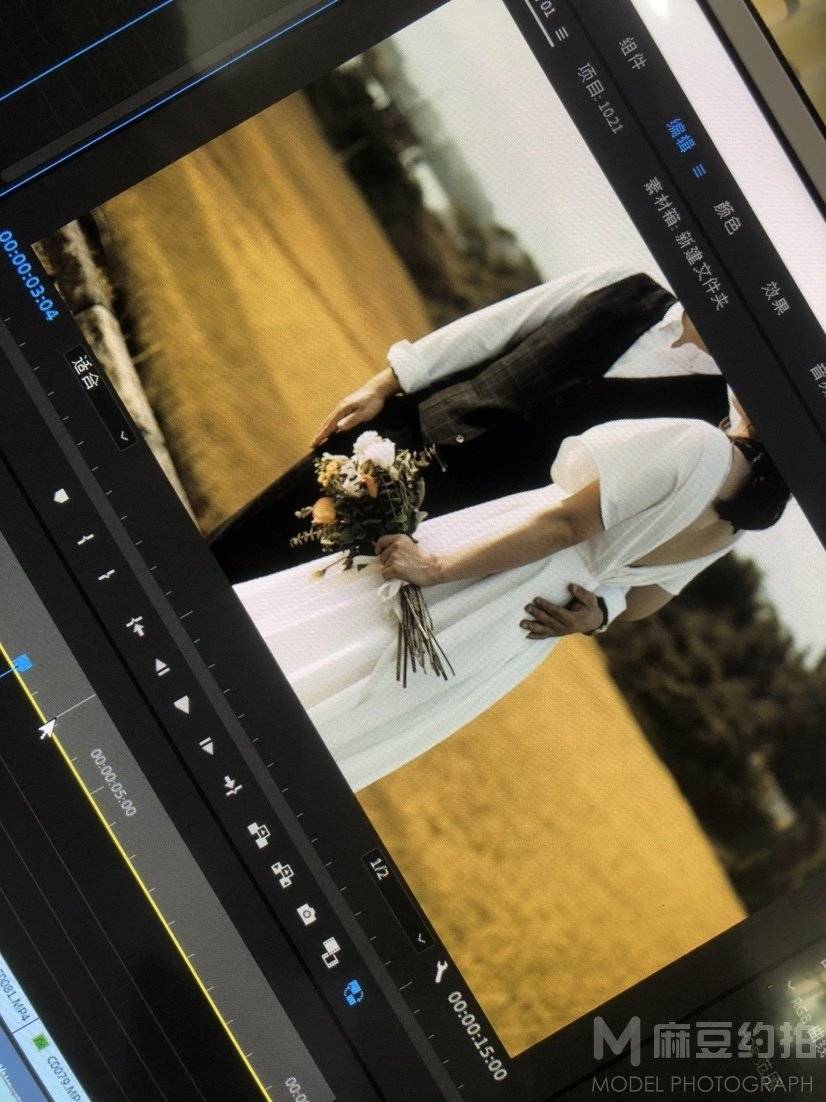Viewport: 826px width, 1102px height.
Task: Click the green badge on C0079.MP4 clip
Action: pos(41,1041)
